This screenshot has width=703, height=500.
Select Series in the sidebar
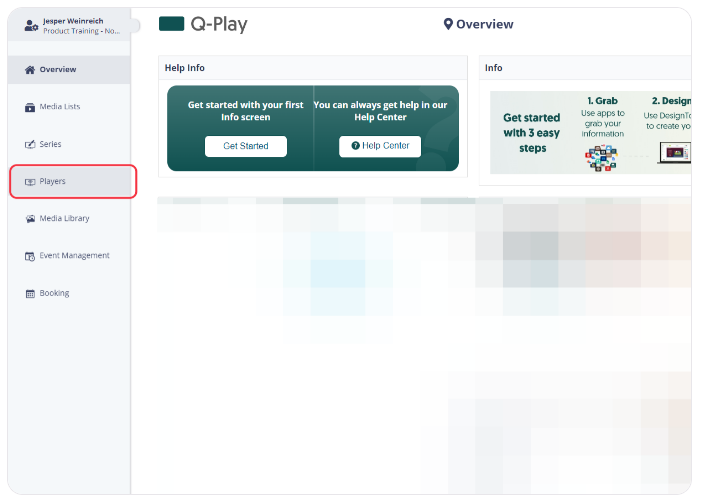(x=69, y=144)
